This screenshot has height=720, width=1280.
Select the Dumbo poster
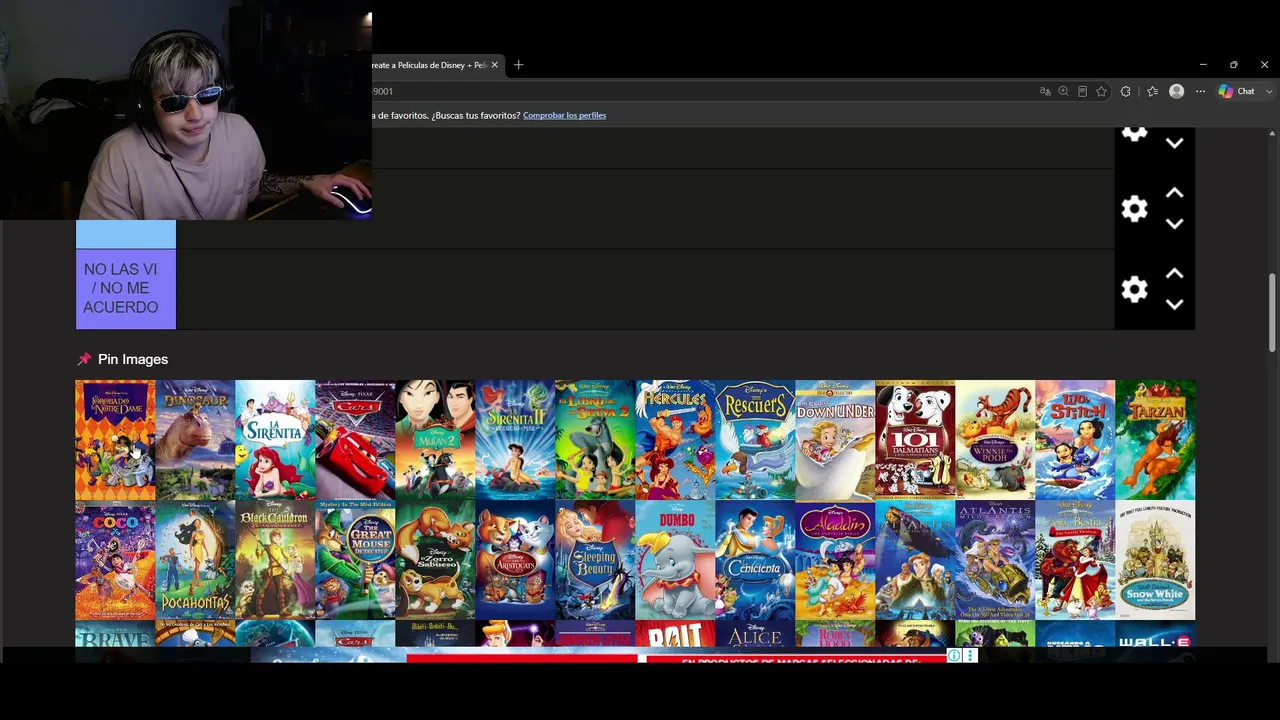(x=675, y=560)
